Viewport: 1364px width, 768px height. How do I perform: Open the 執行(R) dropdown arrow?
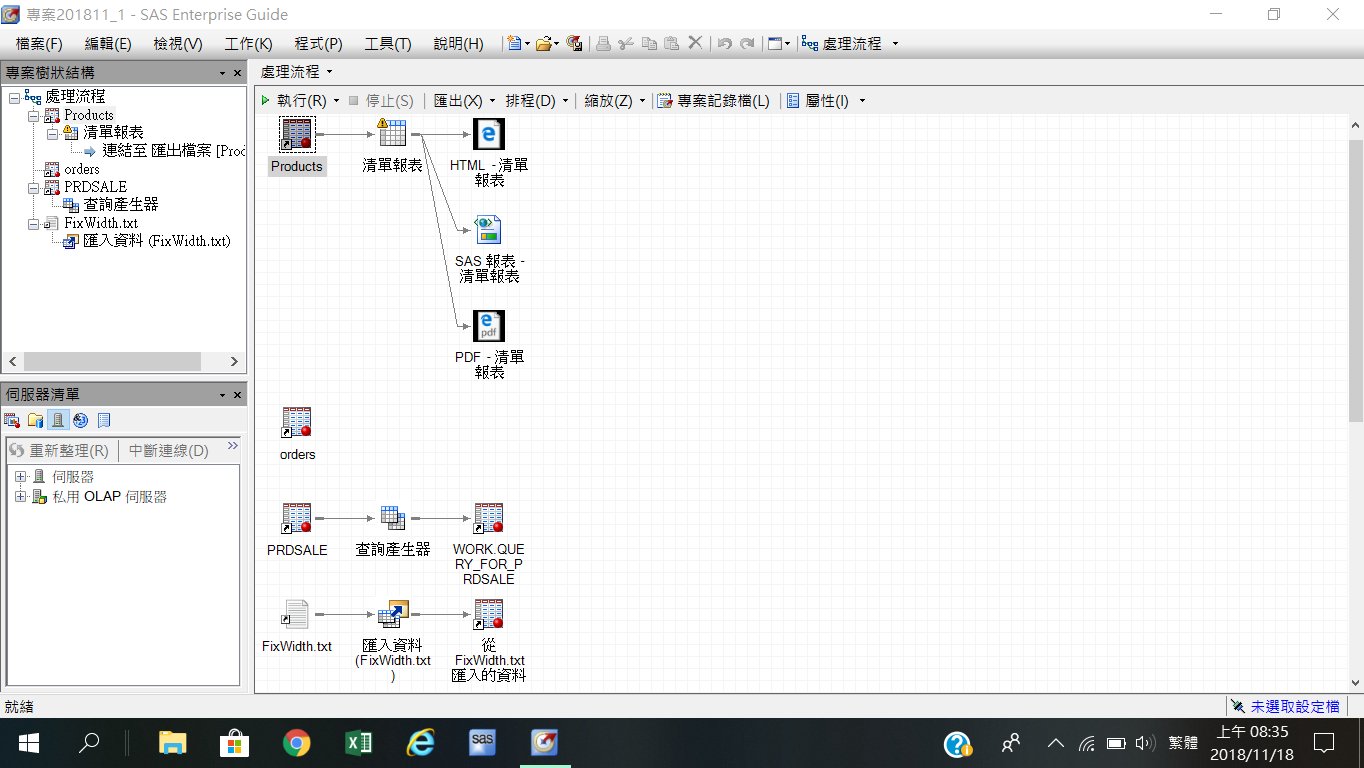336,101
